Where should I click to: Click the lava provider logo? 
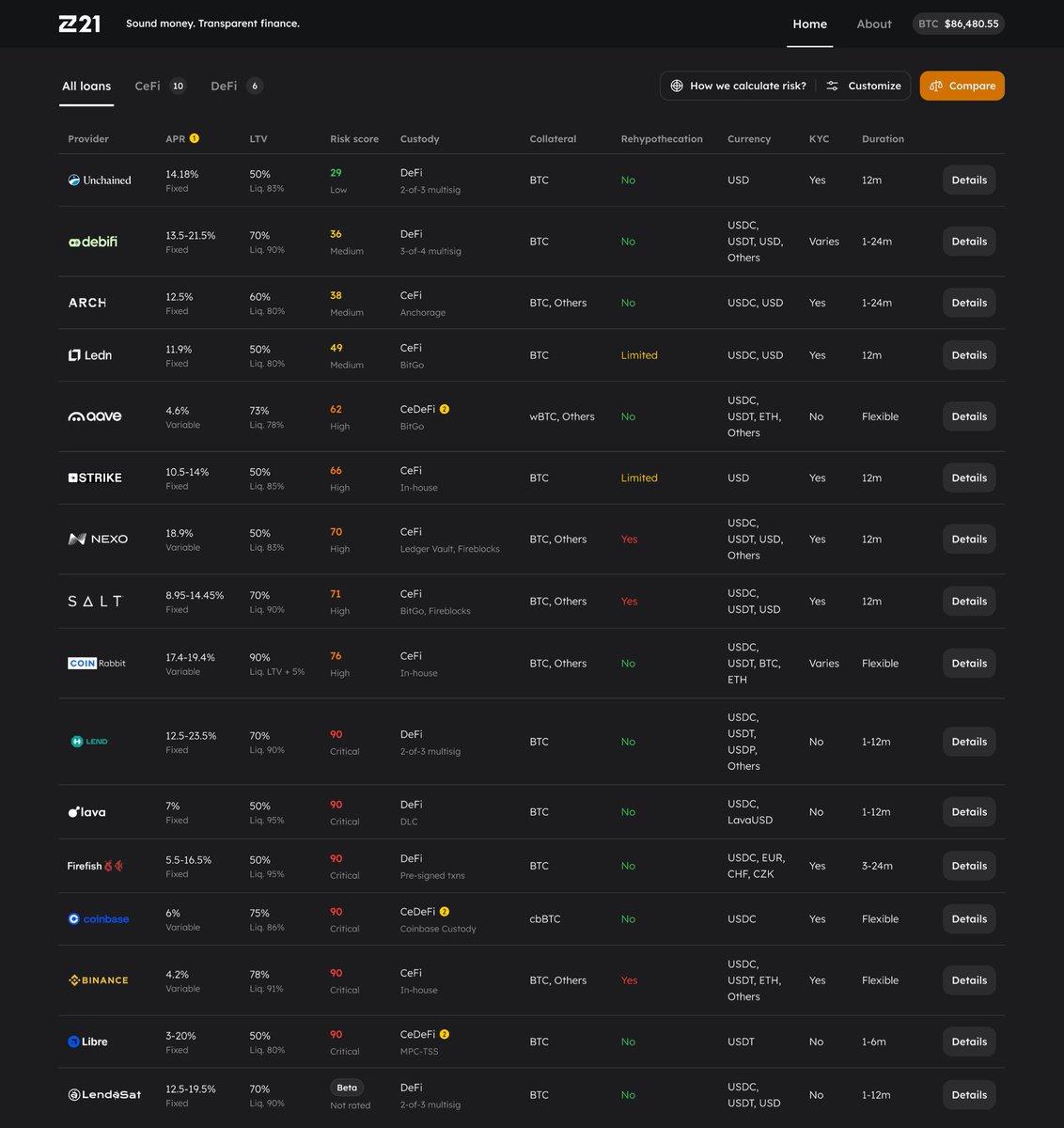pyautogui.click(x=86, y=812)
